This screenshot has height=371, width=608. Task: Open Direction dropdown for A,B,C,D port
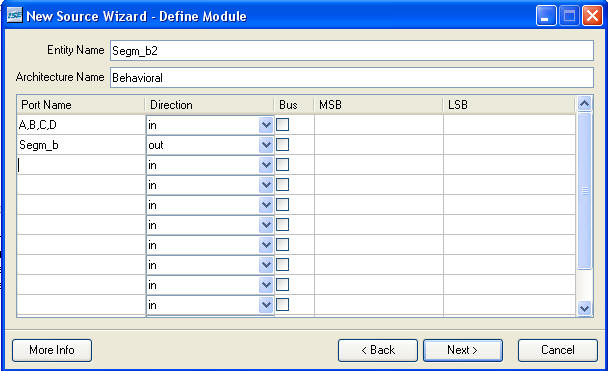(x=266, y=125)
